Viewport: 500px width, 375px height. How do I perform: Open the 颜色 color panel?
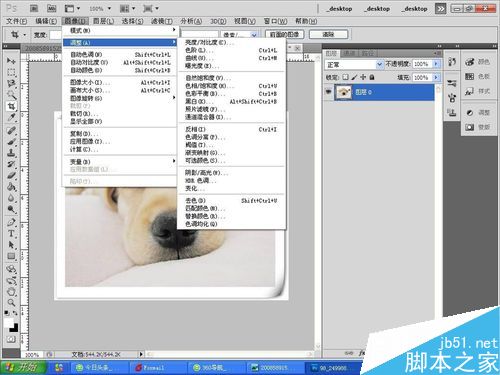pyautogui.click(x=478, y=62)
